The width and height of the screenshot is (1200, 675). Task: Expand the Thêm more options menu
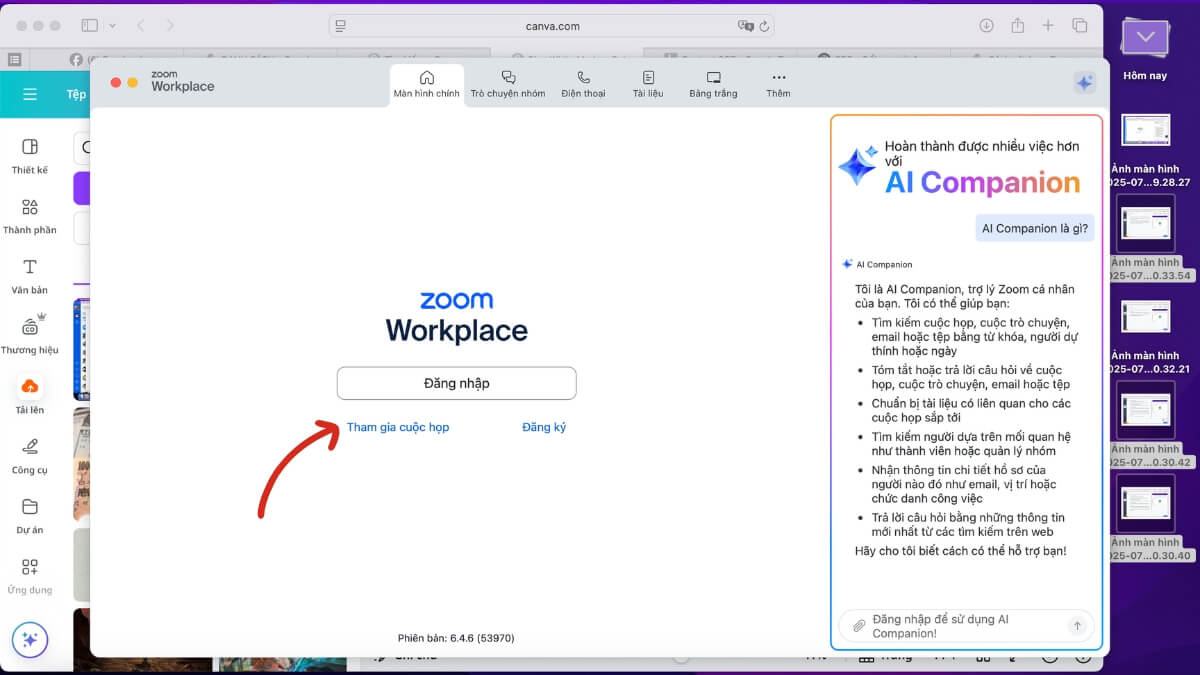pos(778,84)
